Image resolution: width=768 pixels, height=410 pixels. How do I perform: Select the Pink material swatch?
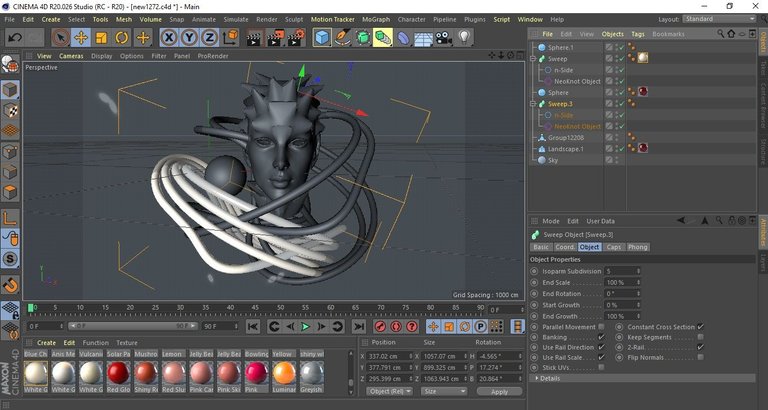pos(257,373)
